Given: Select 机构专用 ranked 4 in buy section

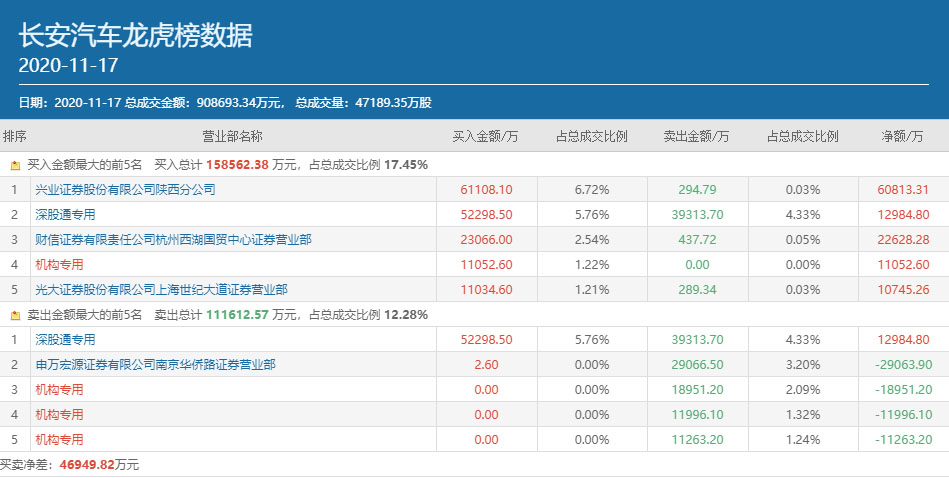Looking at the screenshot, I should [59, 264].
